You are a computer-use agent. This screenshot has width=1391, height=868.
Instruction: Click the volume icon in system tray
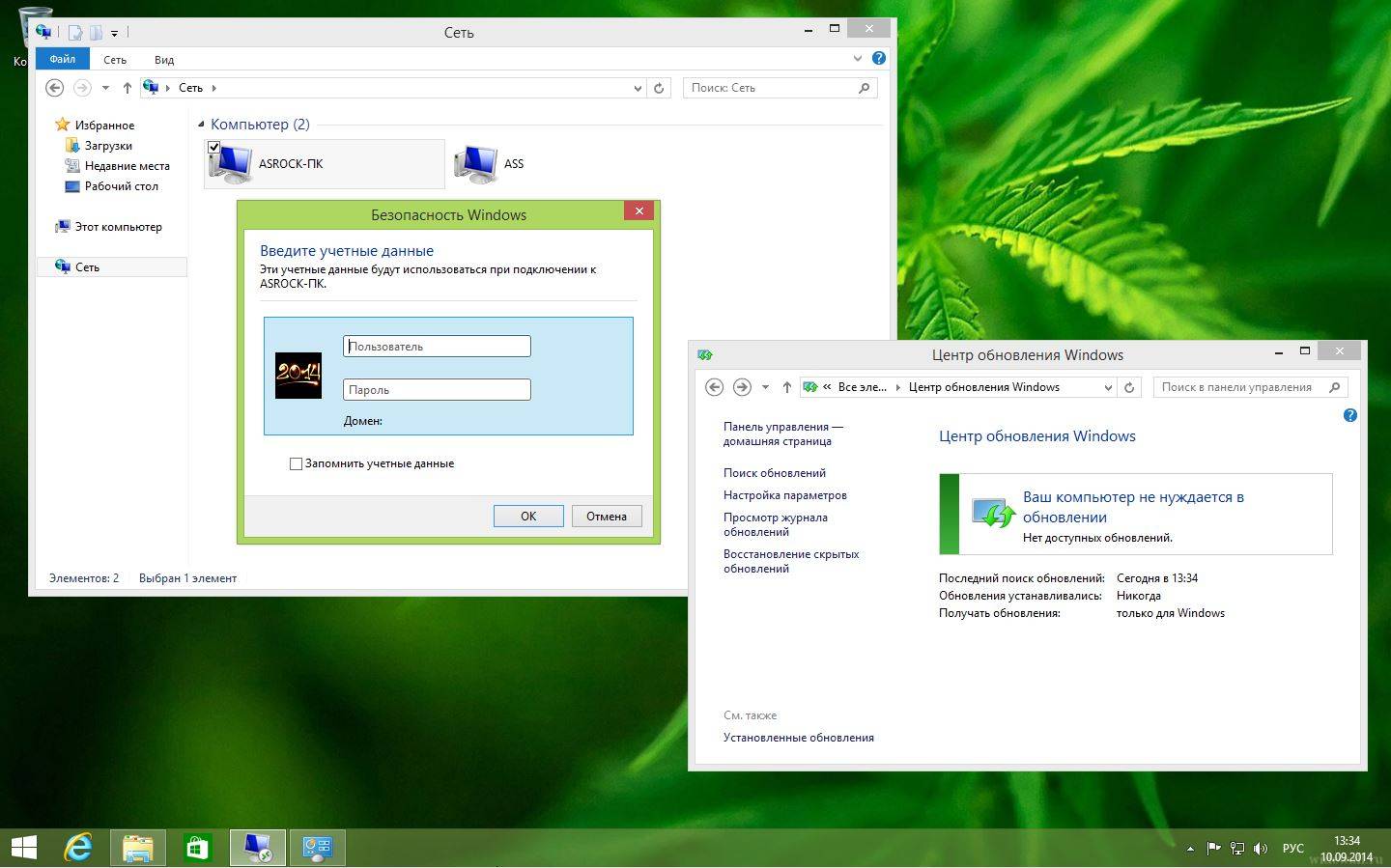[x=1260, y=849]
